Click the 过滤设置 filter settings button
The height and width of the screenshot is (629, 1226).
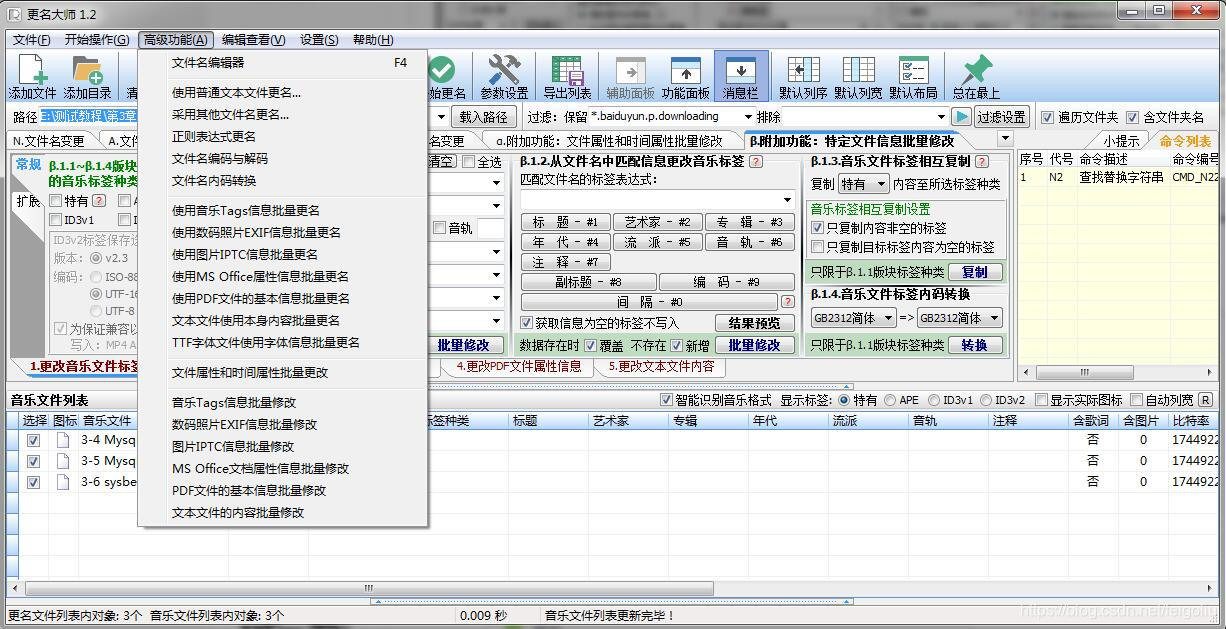coord(1002,117)
